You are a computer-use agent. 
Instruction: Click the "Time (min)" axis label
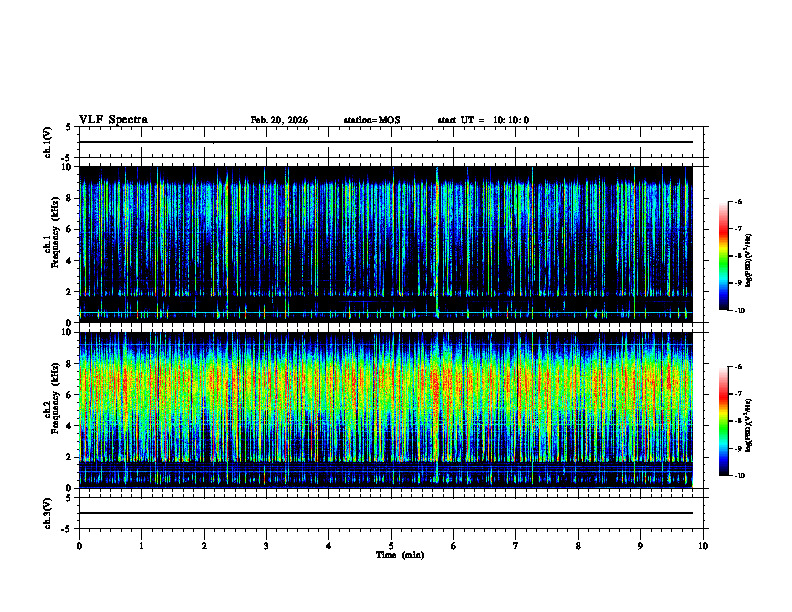400,555
